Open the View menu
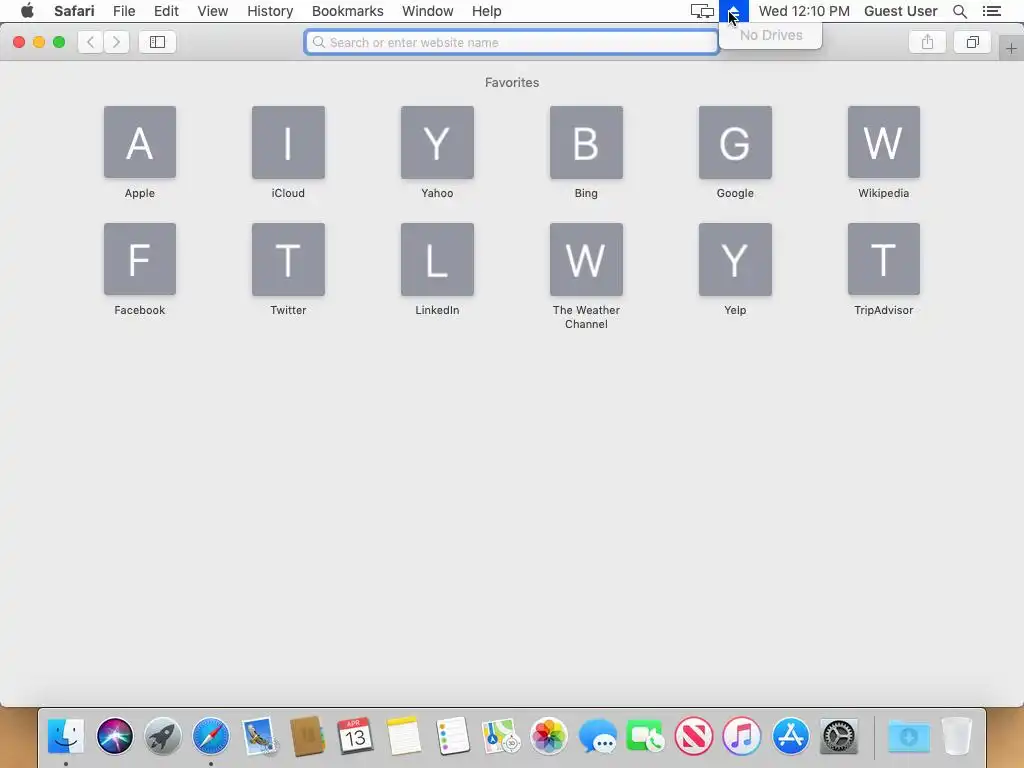1024x768 pixels. click(213, 11)
